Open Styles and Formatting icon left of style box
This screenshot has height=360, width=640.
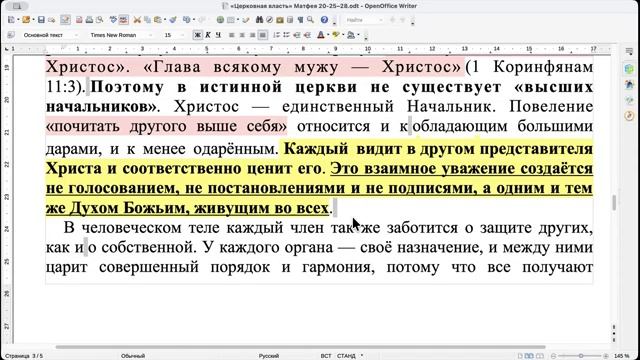click(11, 35)
